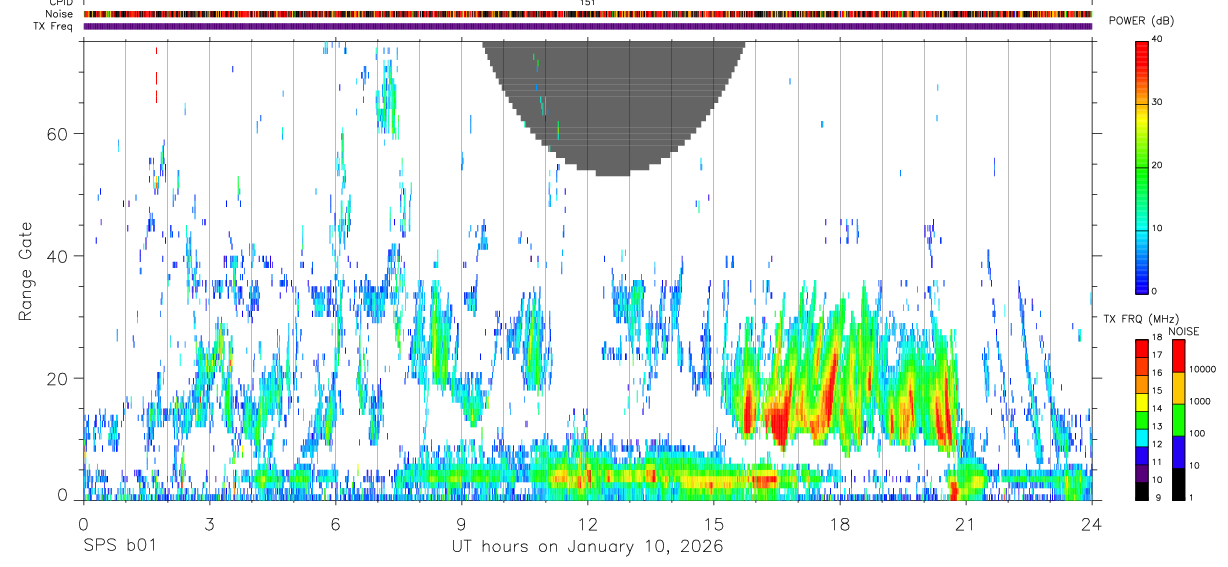Click the x-axis tick label "15"
The width and height of the screenshot is (1228, 567).
[713, 524]
